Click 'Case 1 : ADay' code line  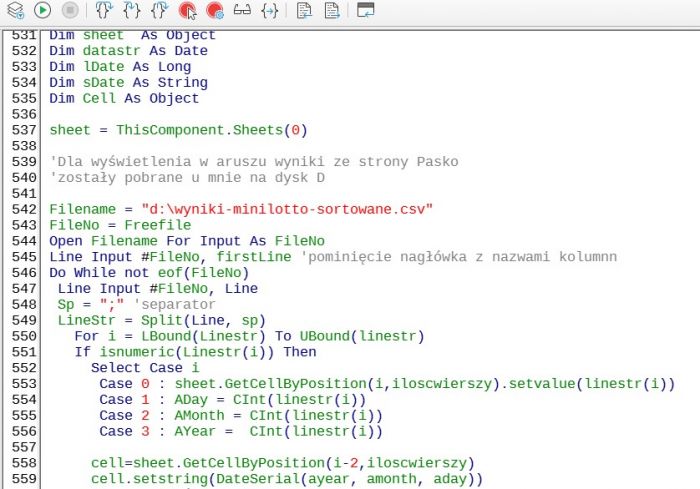point(233,400)
